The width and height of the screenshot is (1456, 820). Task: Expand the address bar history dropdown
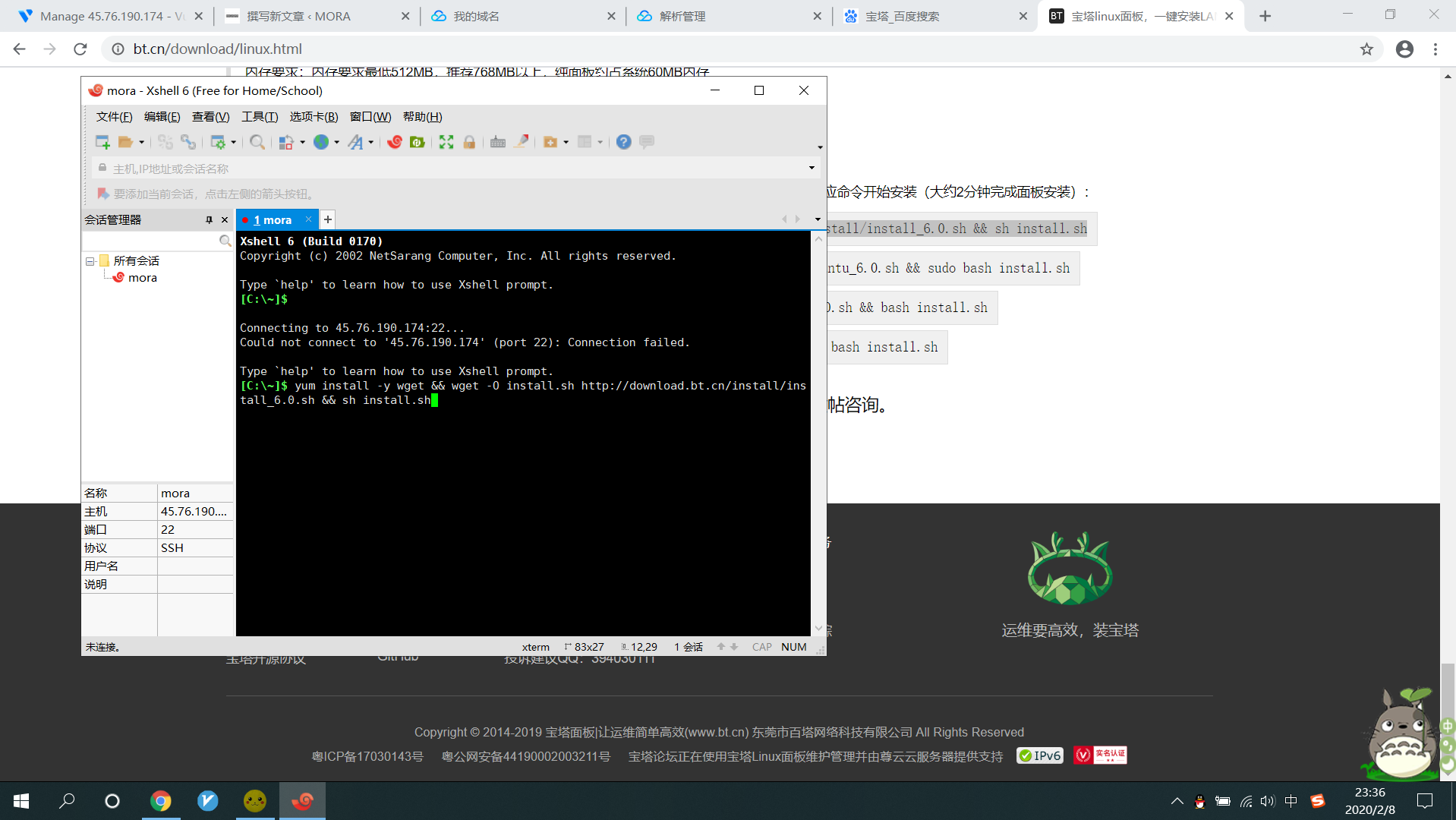tap(812, 168)
